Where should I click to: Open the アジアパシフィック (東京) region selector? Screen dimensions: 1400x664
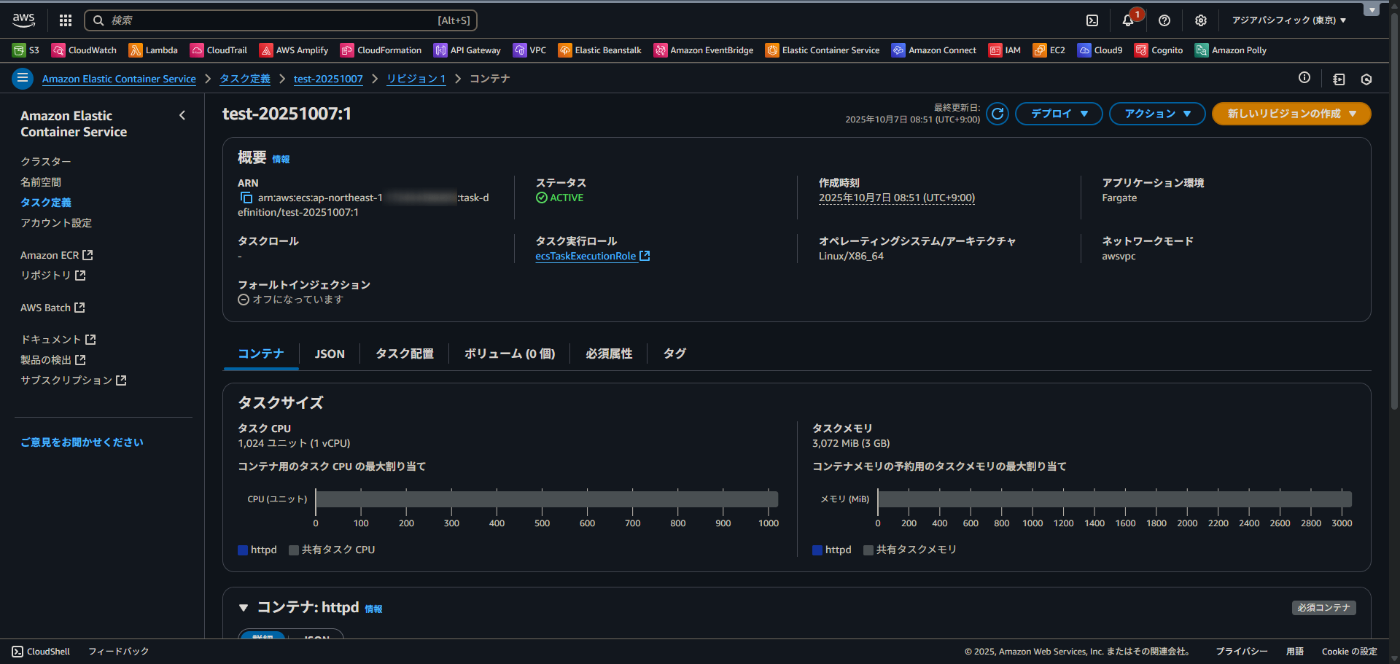point(1289,20)
